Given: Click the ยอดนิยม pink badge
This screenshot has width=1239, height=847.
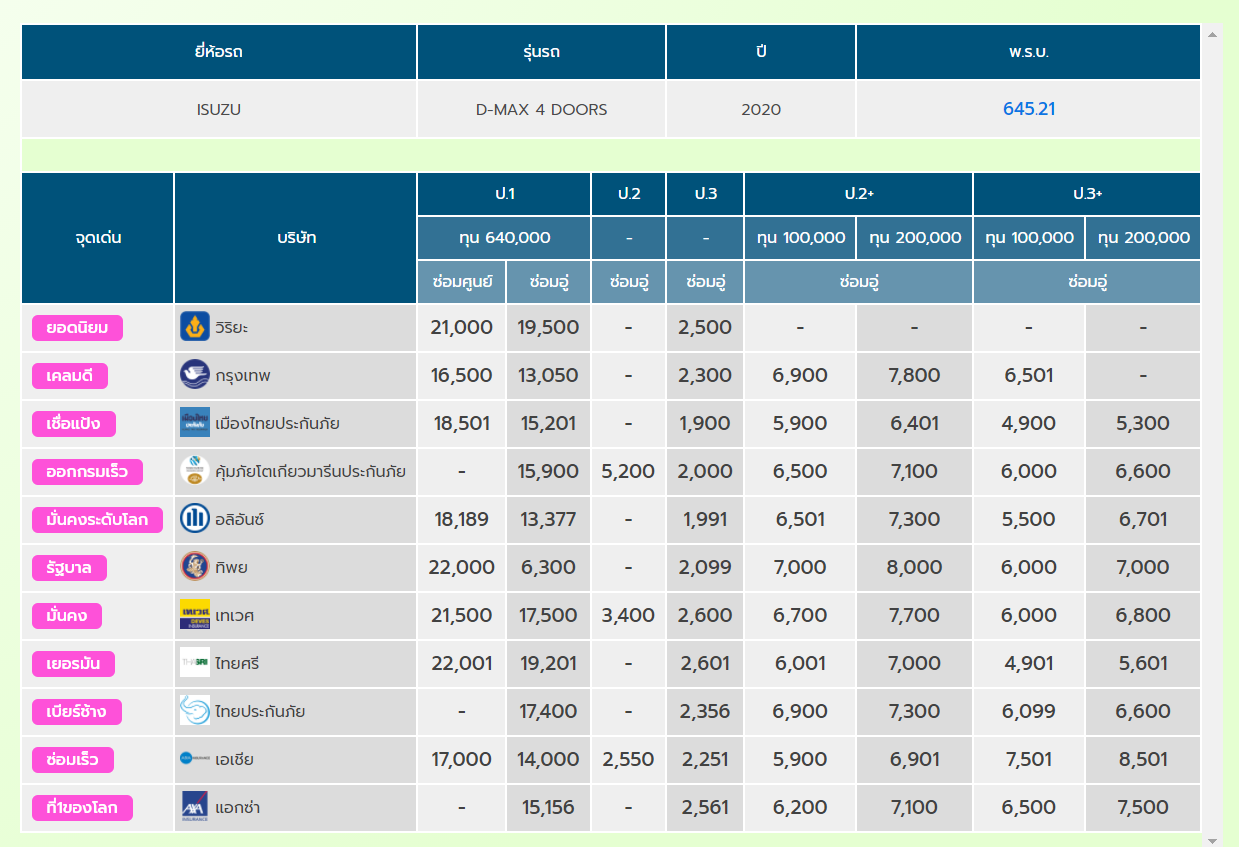Looking at the screenshot, I should click(x=77, y=328).
